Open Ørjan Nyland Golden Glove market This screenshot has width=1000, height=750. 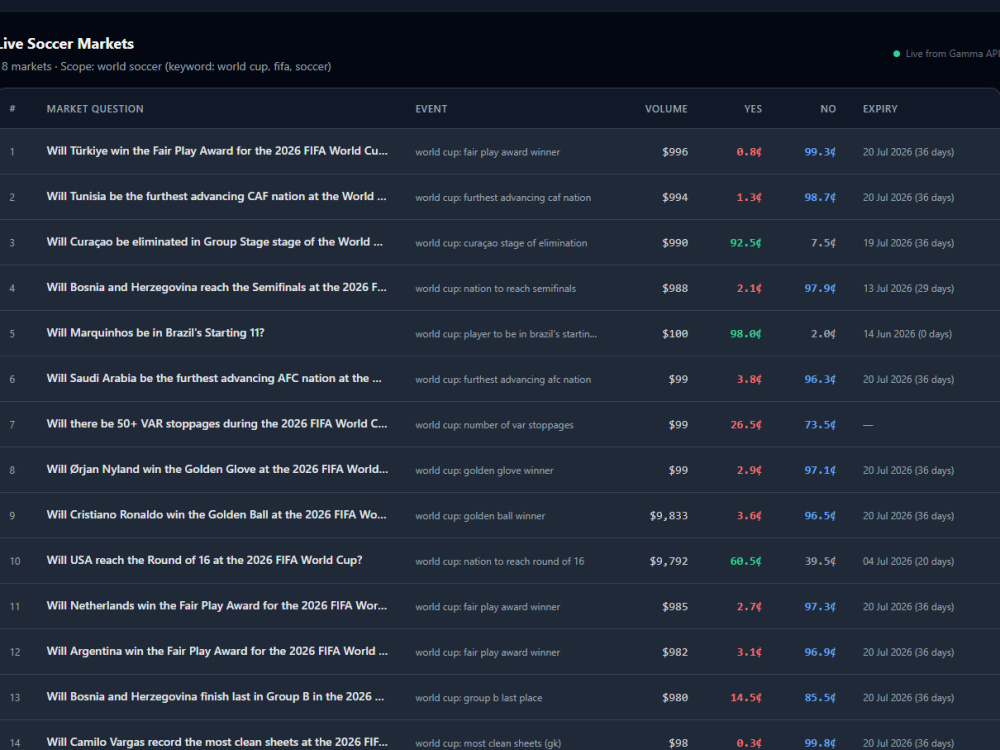click(x=217, y=469)
